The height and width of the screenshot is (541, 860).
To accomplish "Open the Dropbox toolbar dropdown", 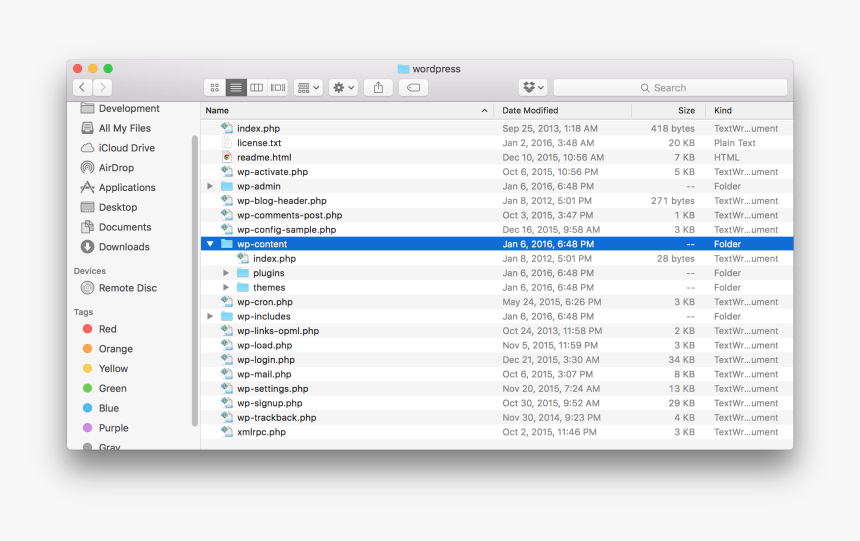I will point(533,87).
